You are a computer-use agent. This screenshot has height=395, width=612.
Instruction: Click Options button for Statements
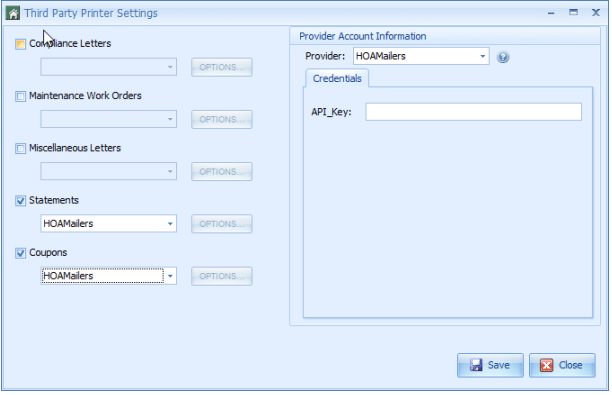[222, 224]
